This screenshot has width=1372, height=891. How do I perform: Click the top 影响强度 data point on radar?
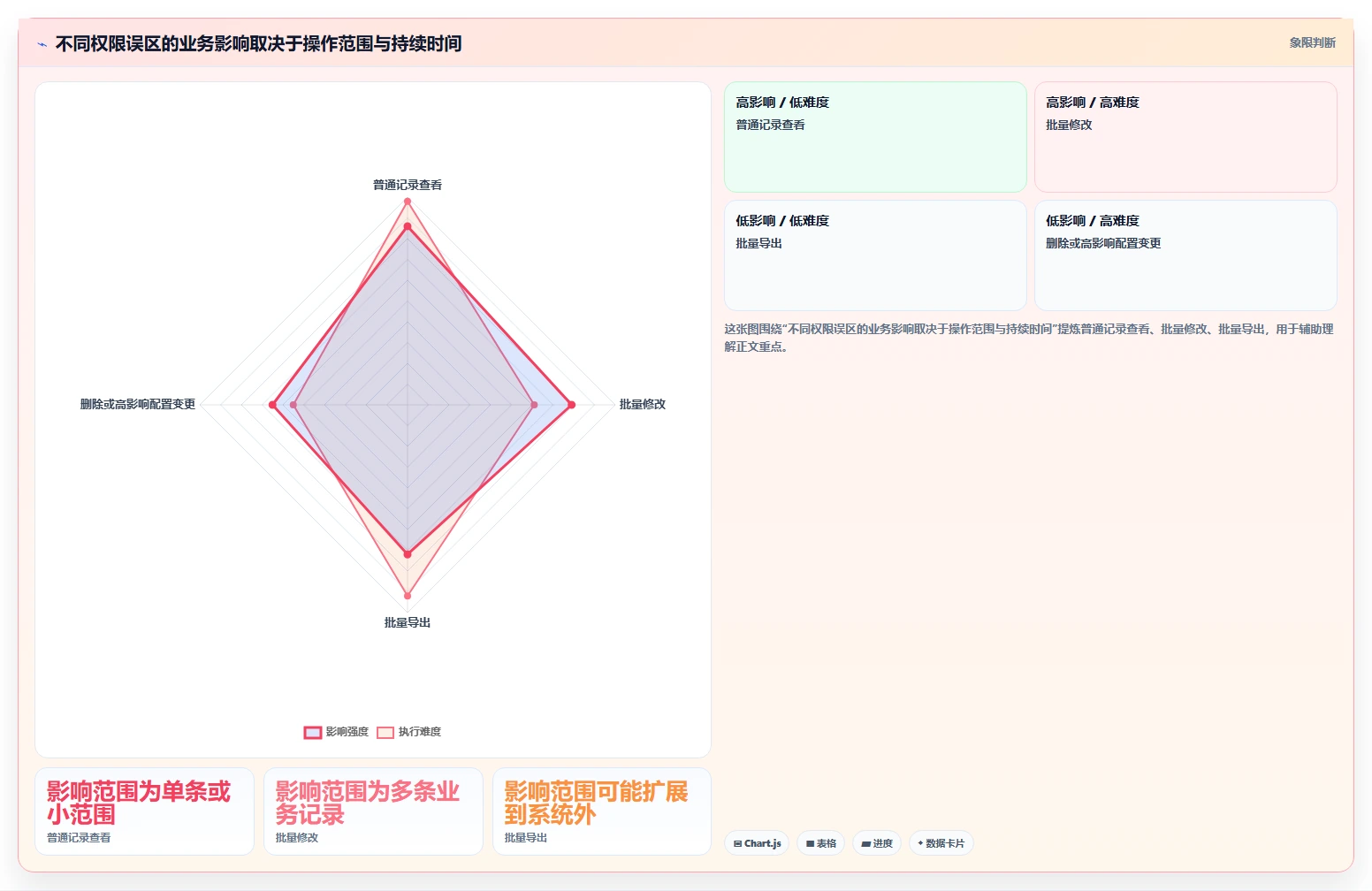(408, 227)
